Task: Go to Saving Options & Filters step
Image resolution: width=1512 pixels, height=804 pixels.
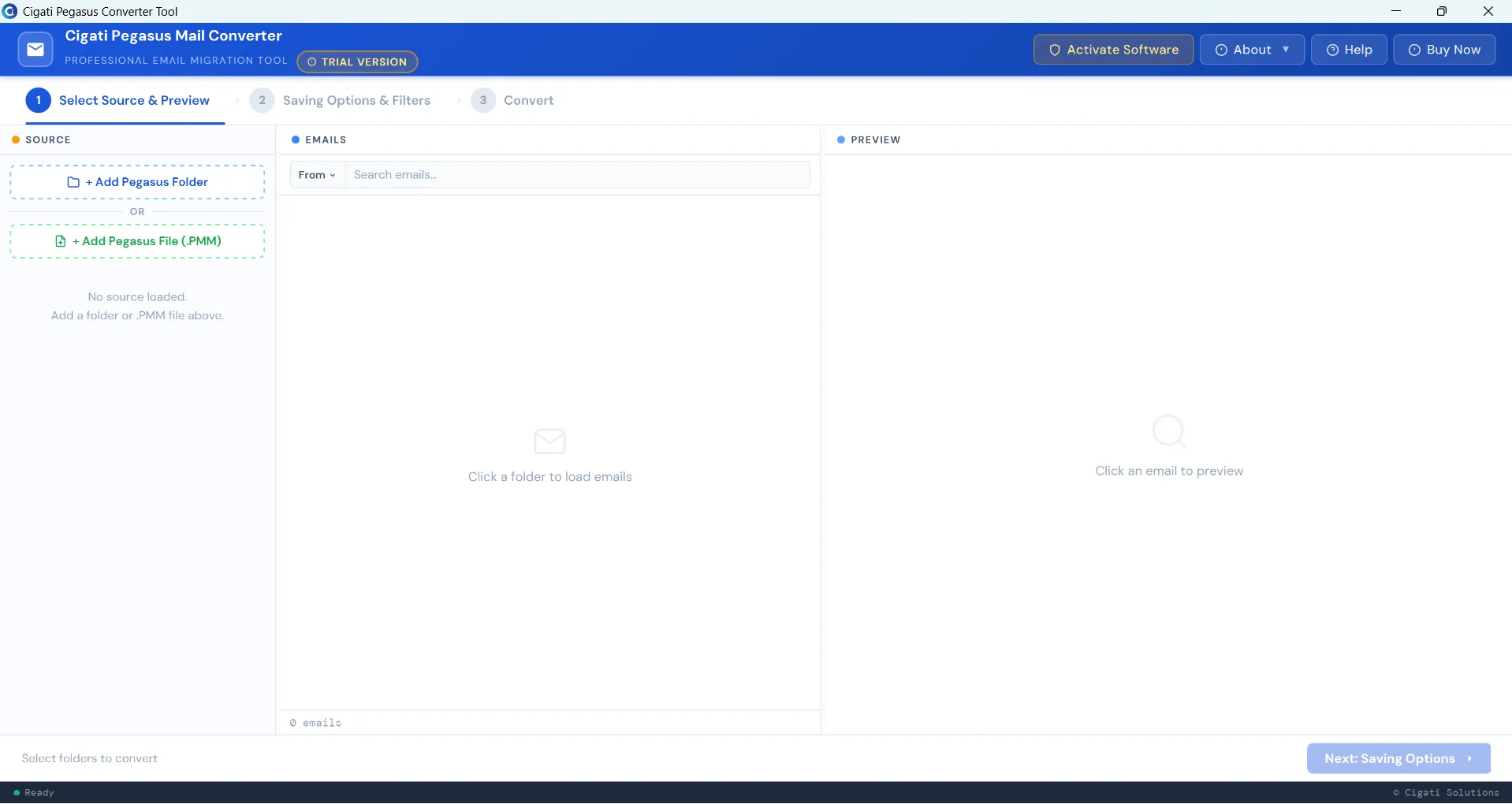Action: 341,100
